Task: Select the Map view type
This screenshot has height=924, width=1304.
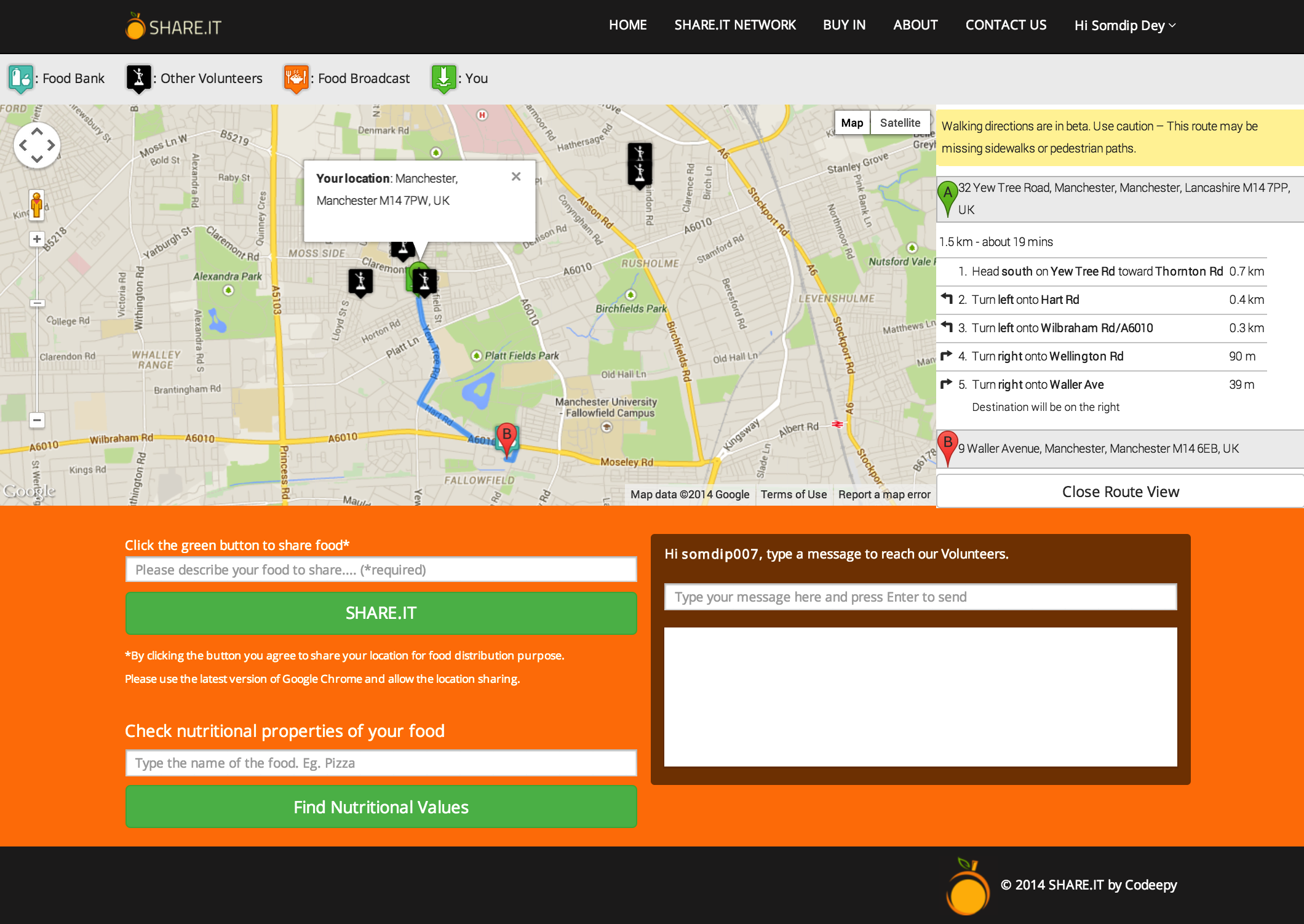Action: pyautogui.click(x=852, y=122)
